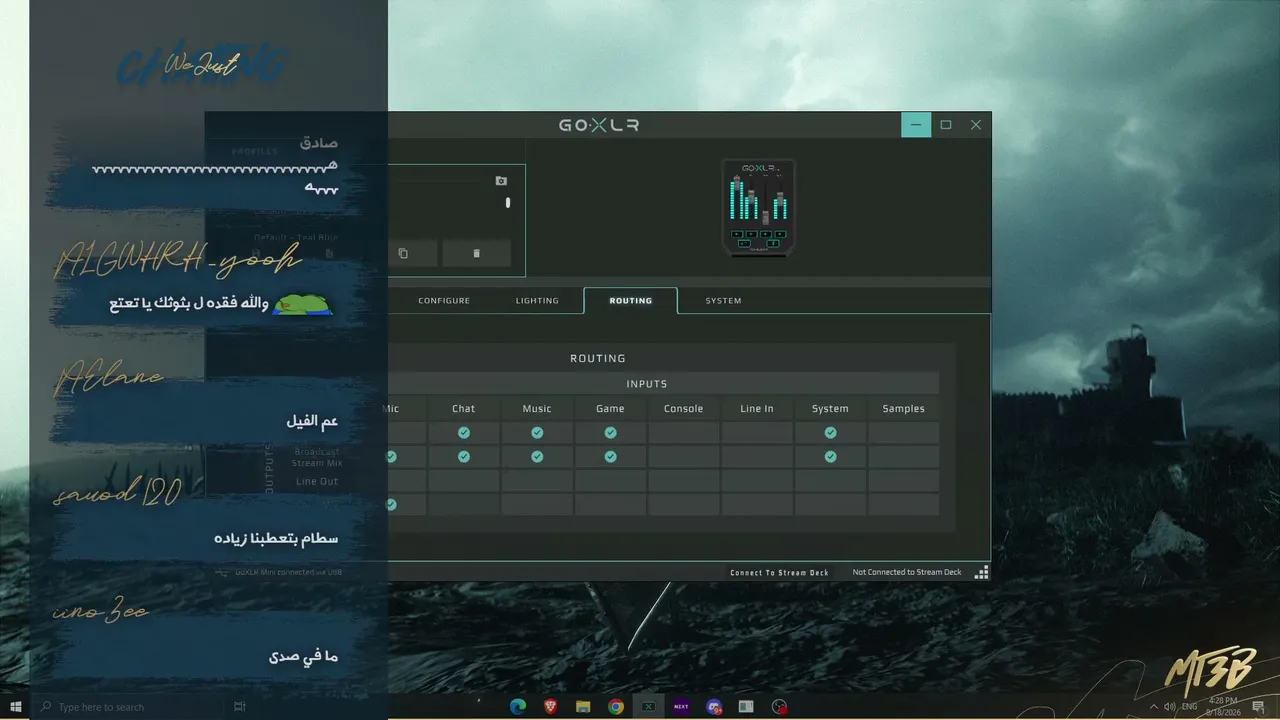Open the Windows Start menu
Viewport: 1280px width, 720px height.
[15, 707]
